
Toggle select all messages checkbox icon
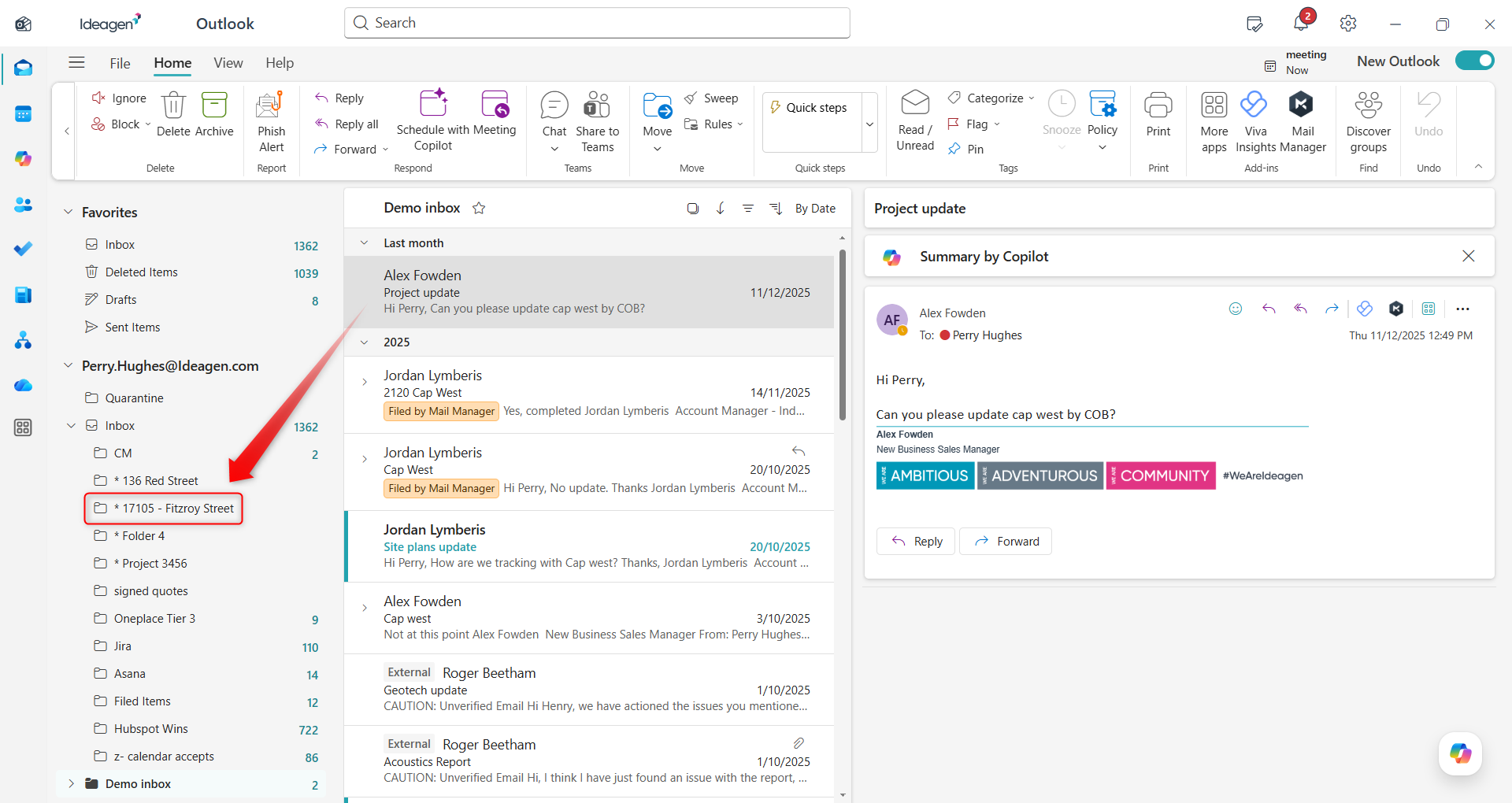click(693, 209)
